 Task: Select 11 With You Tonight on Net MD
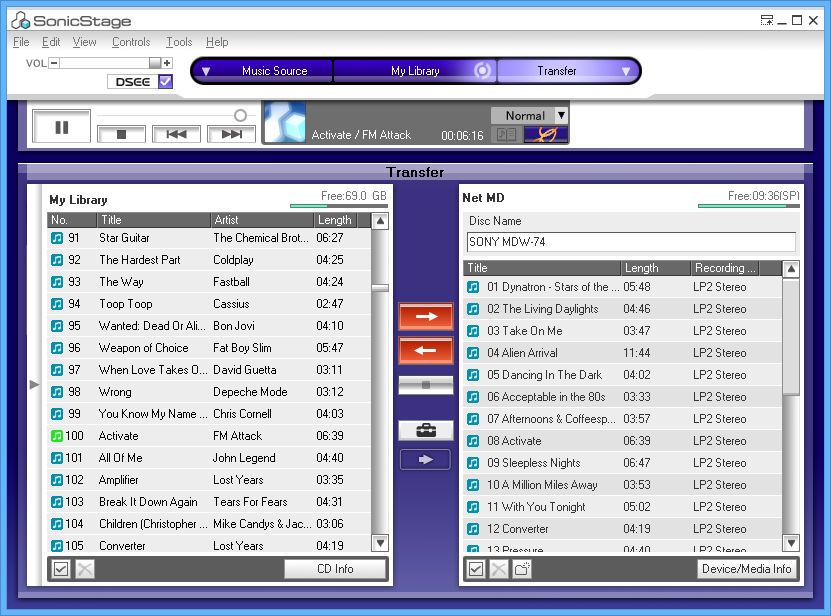623,507
